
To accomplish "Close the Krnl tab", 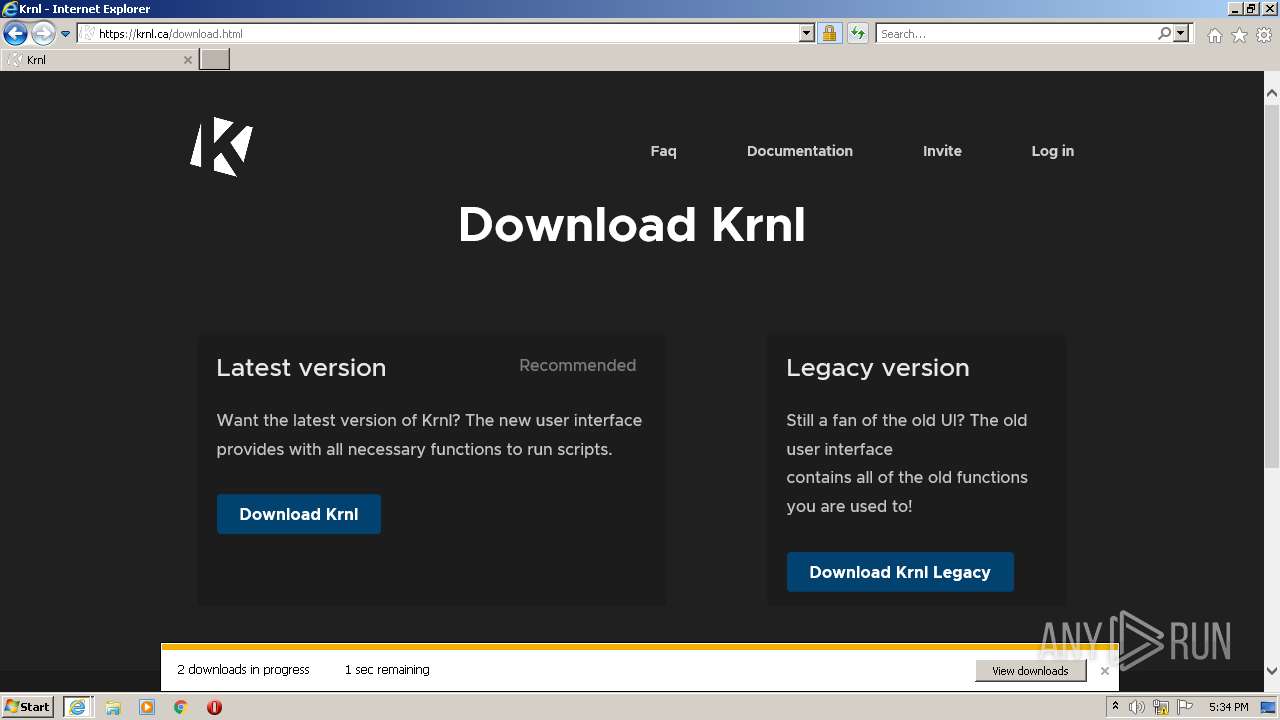I will [x=187, y=60].
